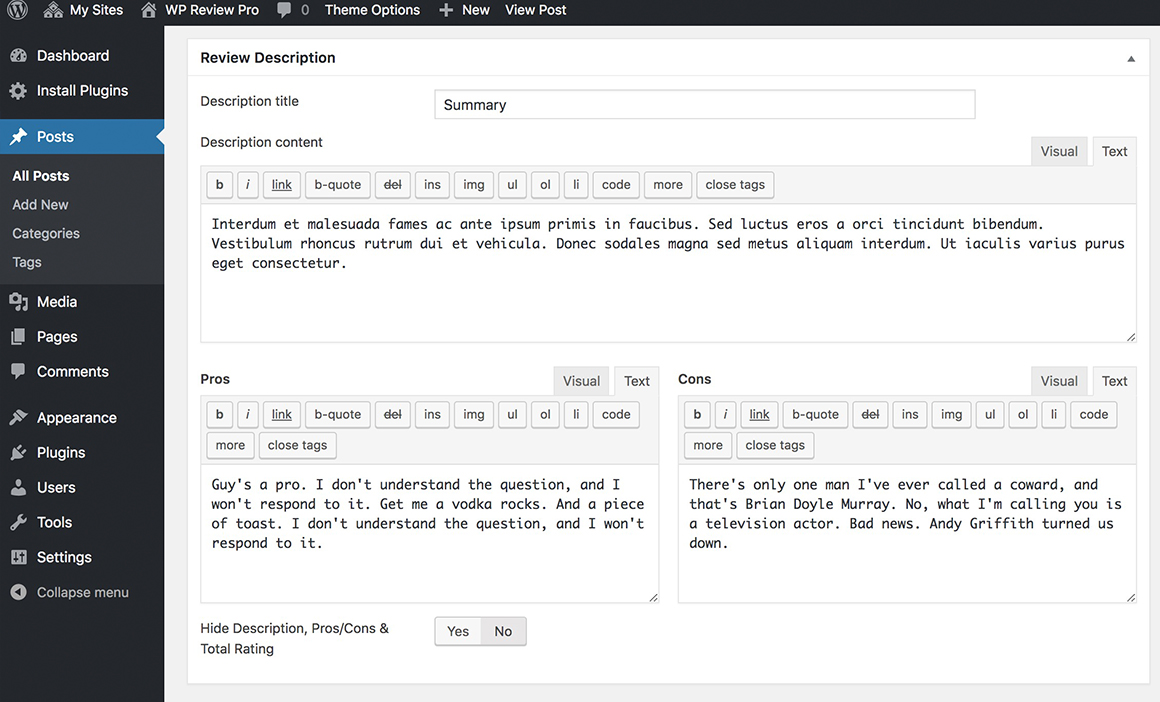The width and height of the screenshot is (1160, 702).
Task: Insert b-quote in Description content toolbar
Action: 337,185
